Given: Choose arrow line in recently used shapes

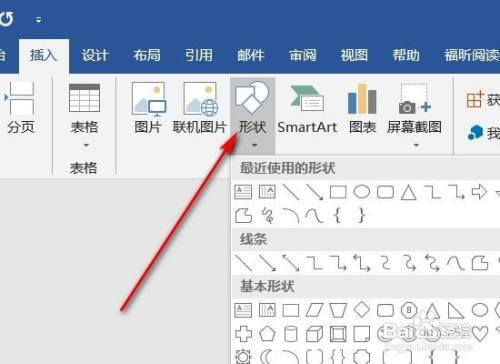Looking at the screenshot, I should pos(314,192).
